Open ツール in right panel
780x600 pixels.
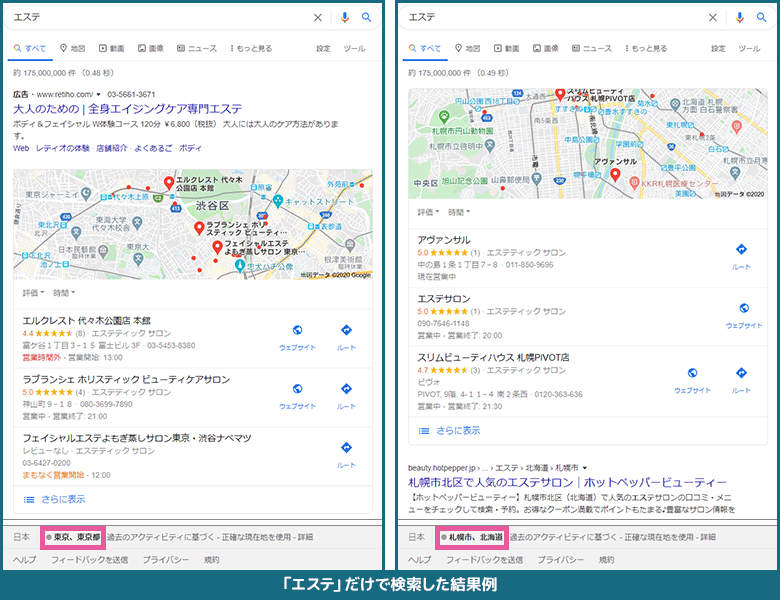coord(749,48)
